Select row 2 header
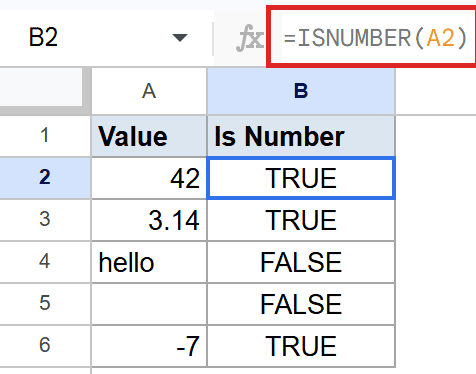This screenshot has height=374, width=476. (45, 178)
